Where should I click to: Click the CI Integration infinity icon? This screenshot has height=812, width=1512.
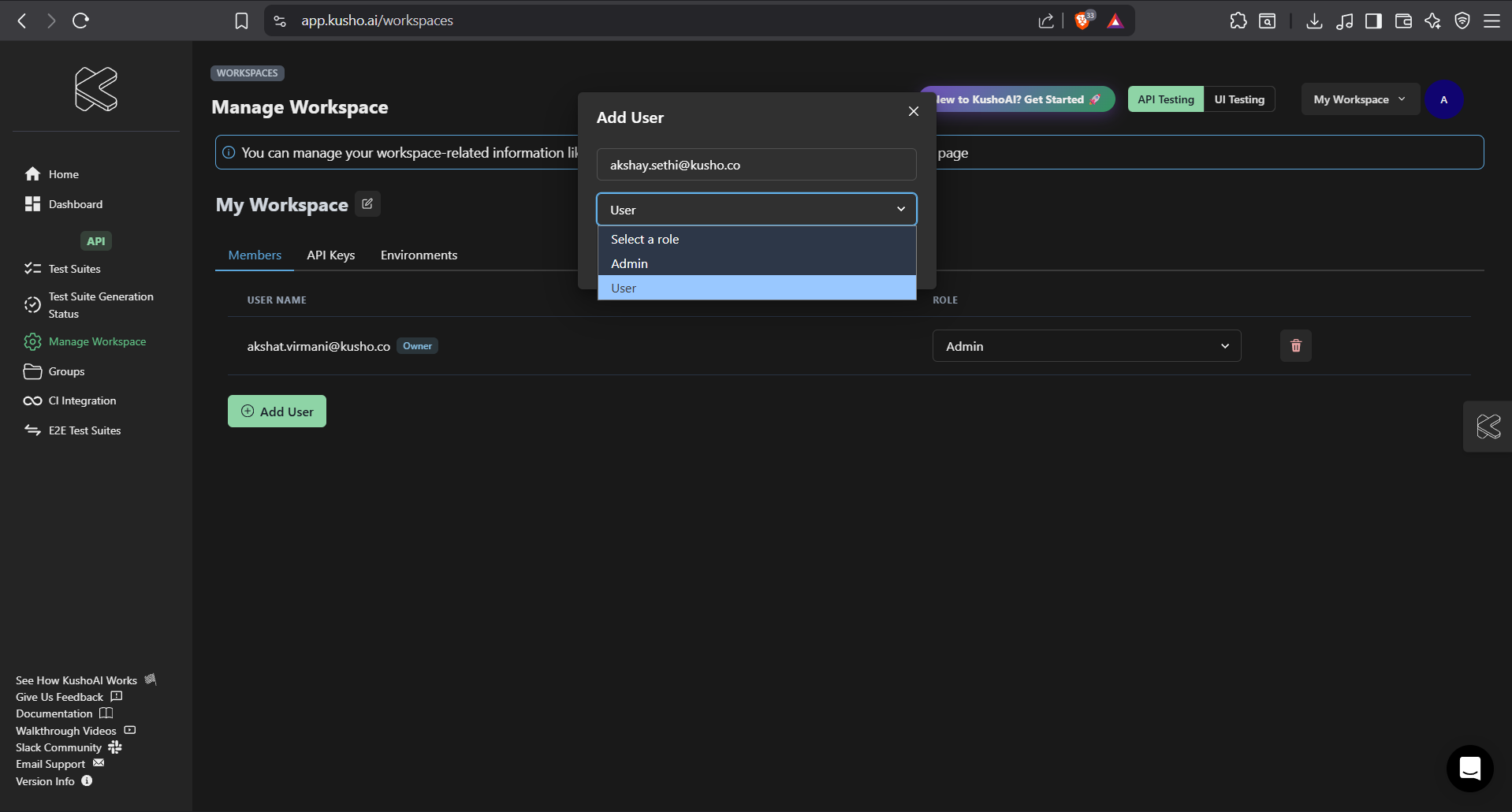click(32, 400)
